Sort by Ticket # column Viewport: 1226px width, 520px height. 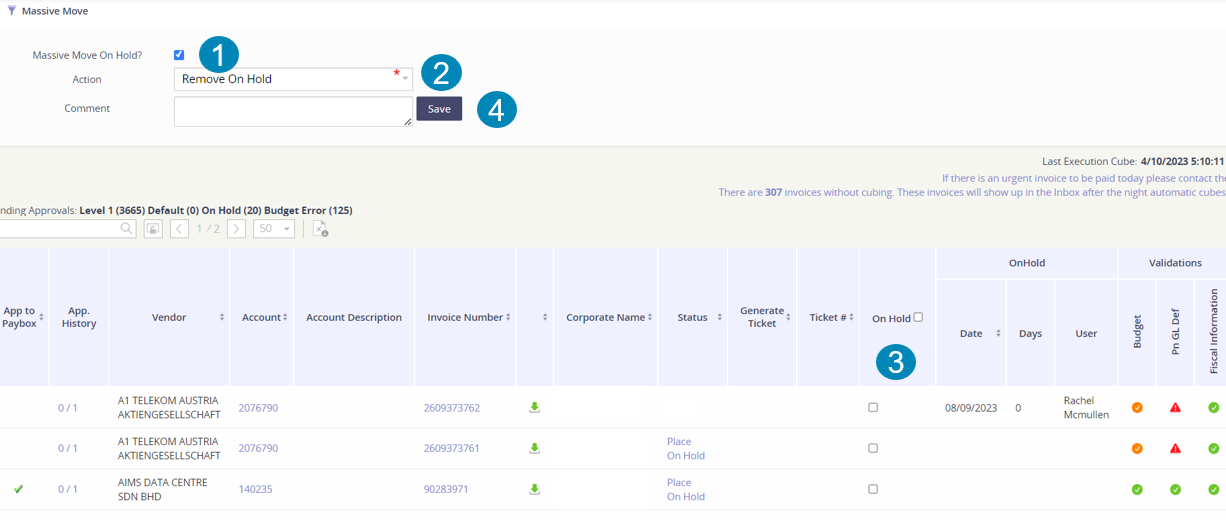coord(852,317)
